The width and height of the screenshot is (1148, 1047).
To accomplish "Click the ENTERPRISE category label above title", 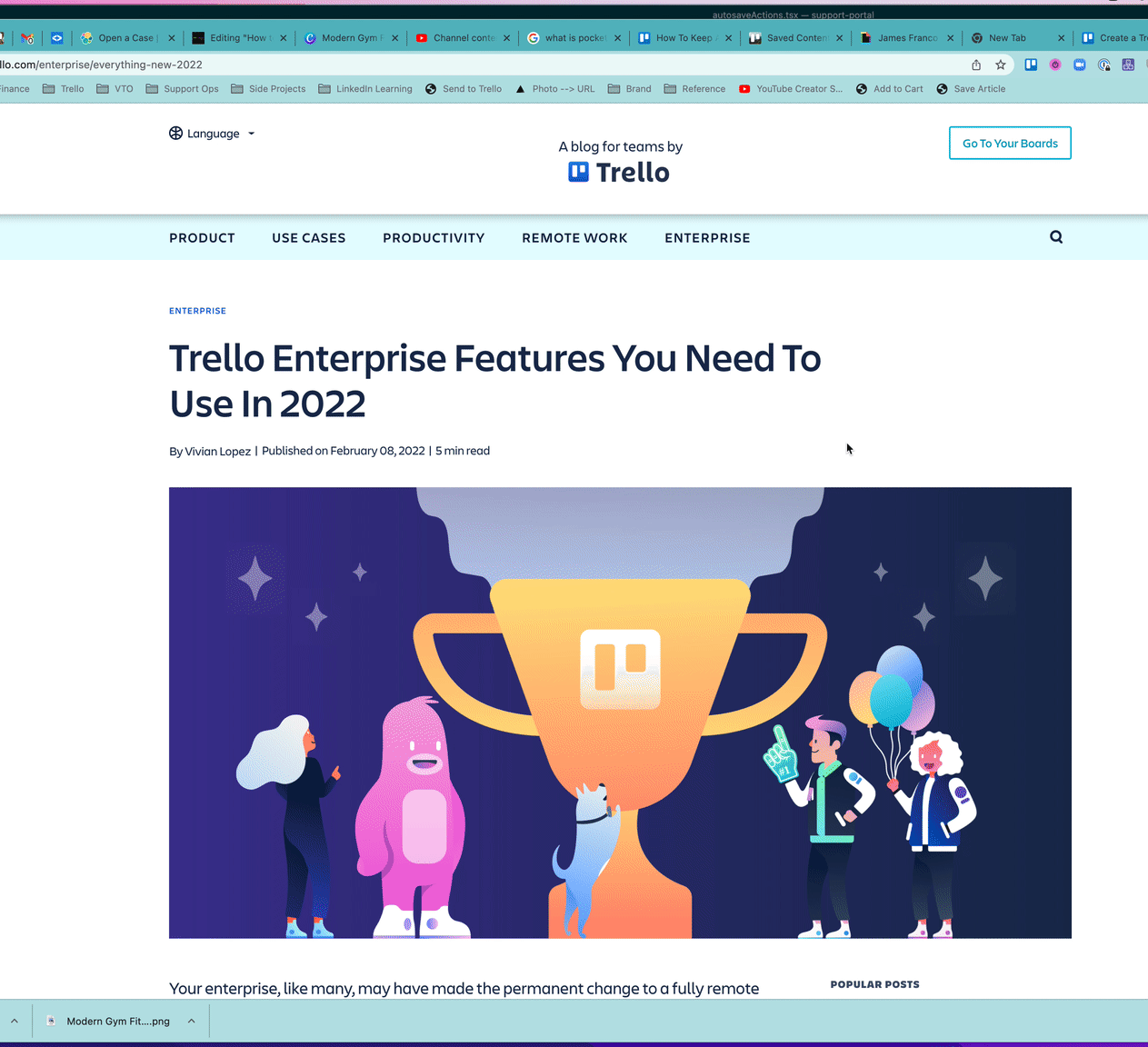I will (197, 311).
